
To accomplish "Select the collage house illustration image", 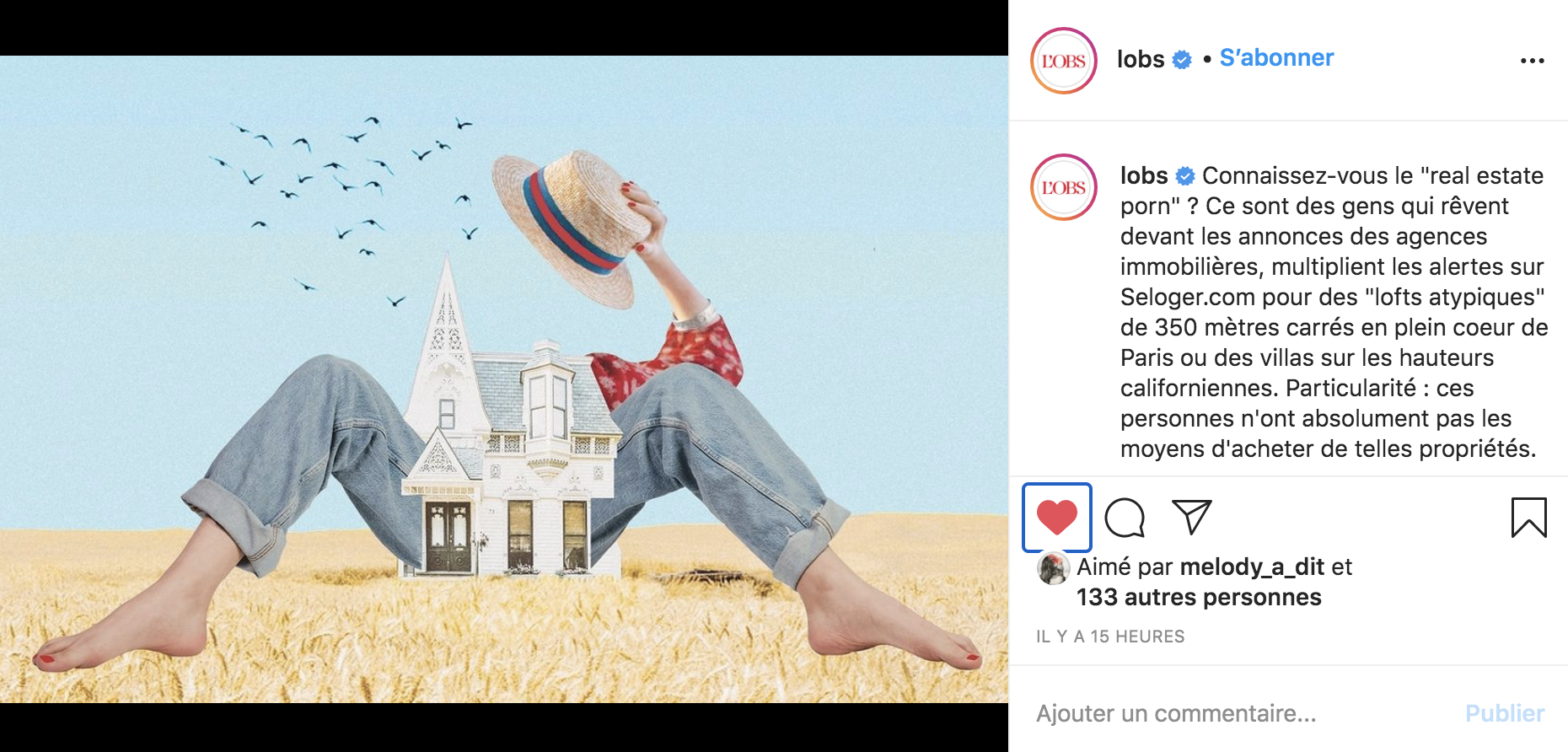I will 504,379.
